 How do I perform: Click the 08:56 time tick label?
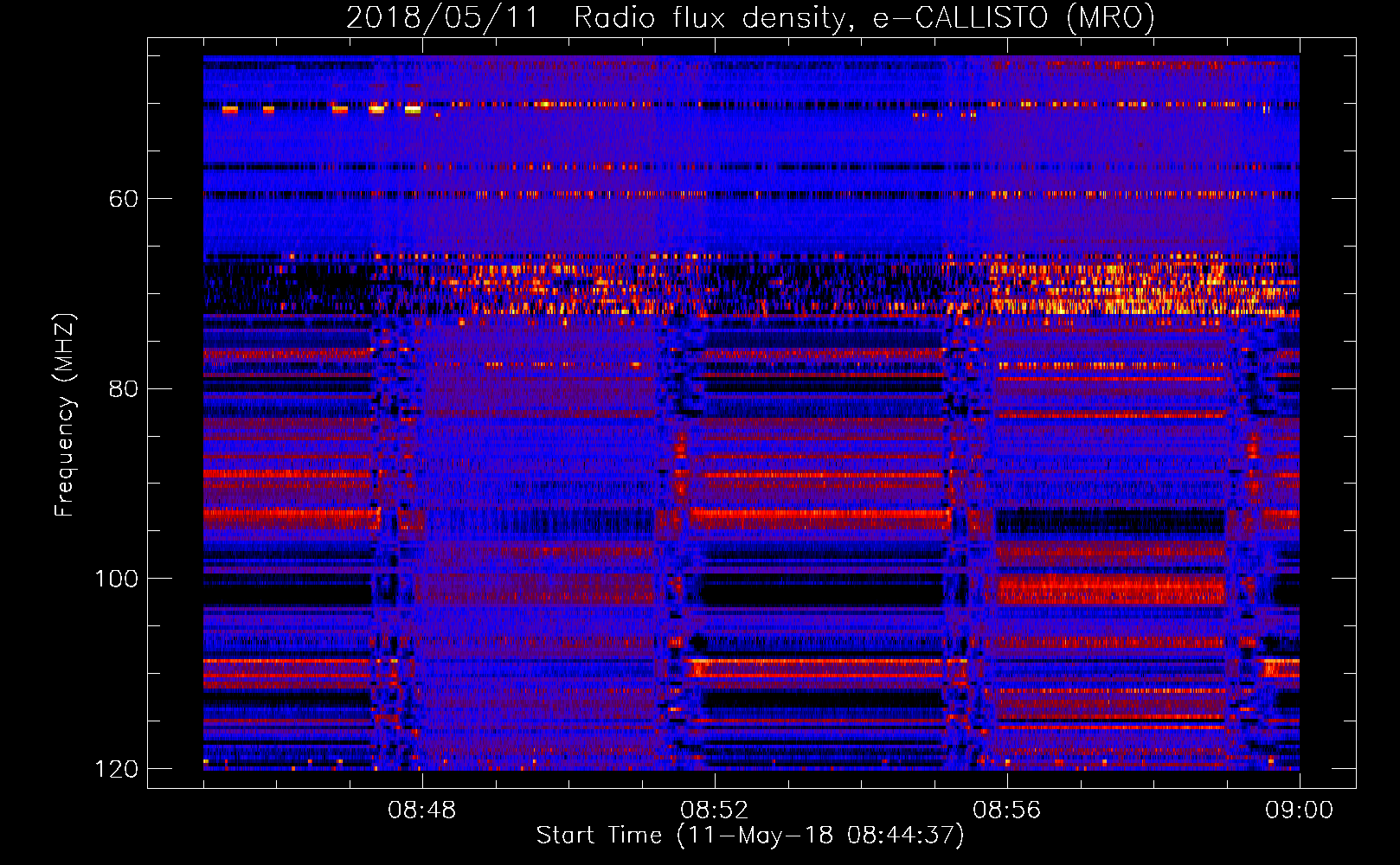[1007, 811]
